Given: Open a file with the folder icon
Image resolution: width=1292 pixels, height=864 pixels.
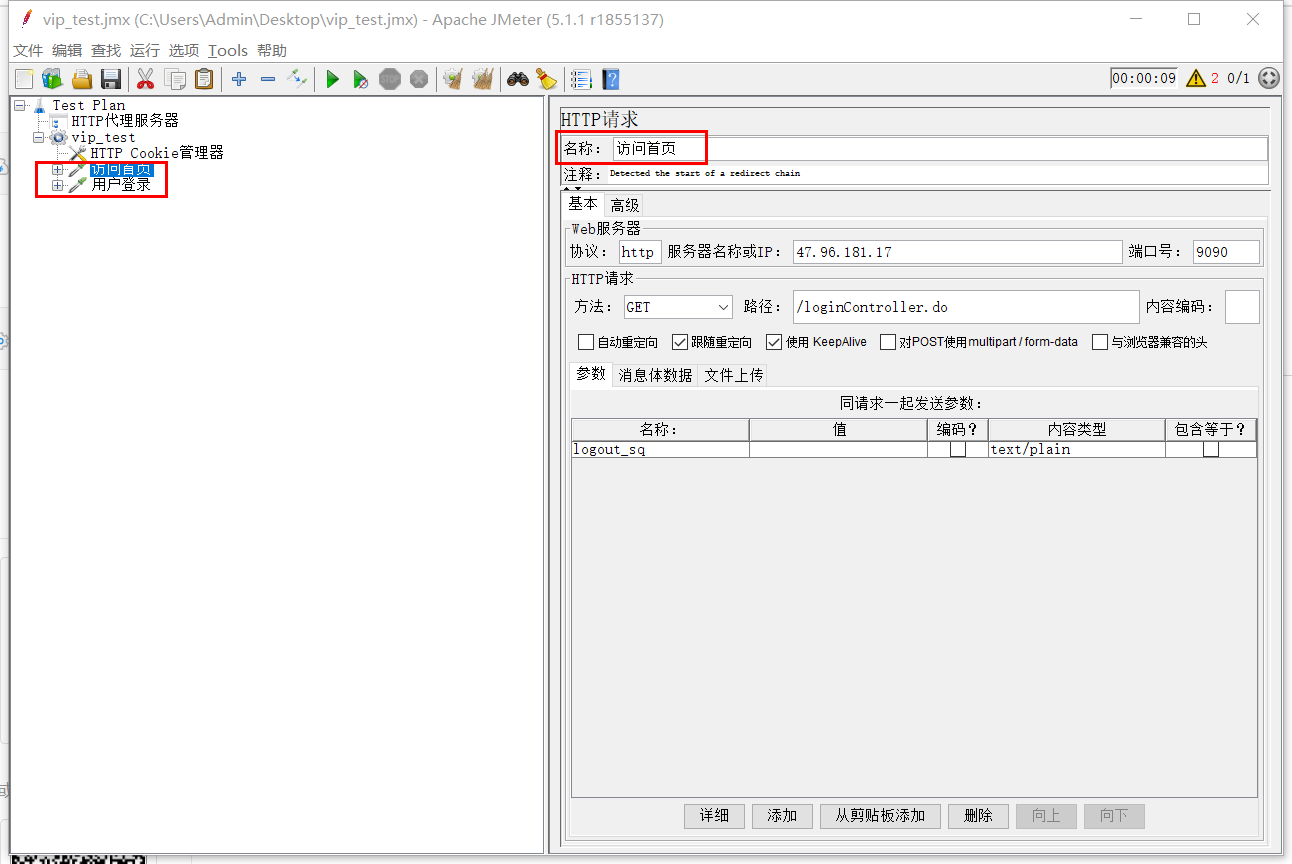Looking at the screenshot, I should tap(82, 79).
